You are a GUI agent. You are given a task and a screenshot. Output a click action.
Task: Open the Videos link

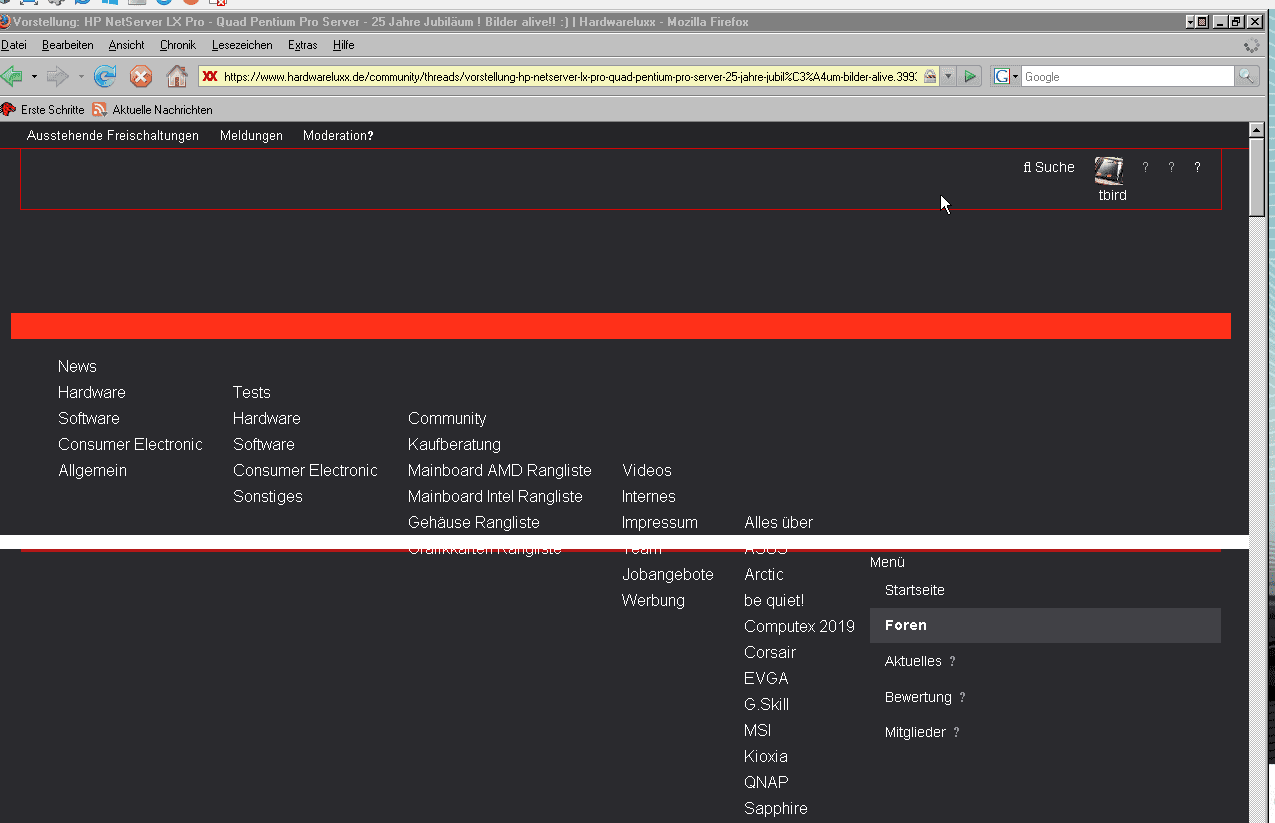point(647,470)
